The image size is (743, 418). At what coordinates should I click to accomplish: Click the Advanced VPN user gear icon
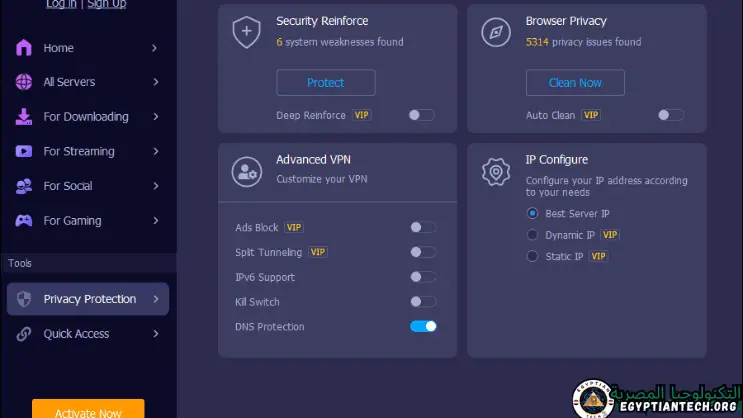pyautogui.click(x=246, y=172)
